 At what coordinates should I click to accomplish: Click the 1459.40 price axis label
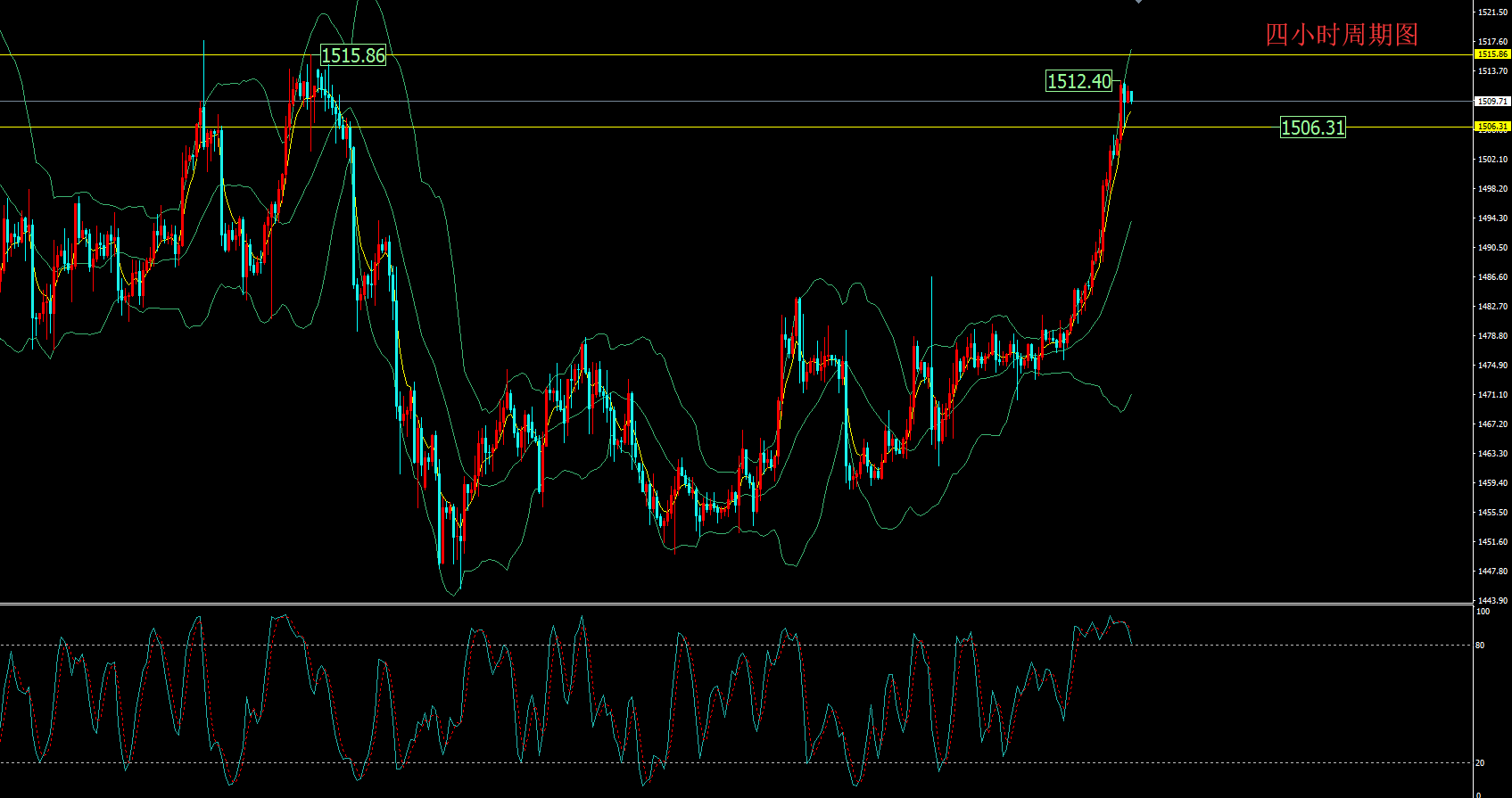tap(1492, 483)
